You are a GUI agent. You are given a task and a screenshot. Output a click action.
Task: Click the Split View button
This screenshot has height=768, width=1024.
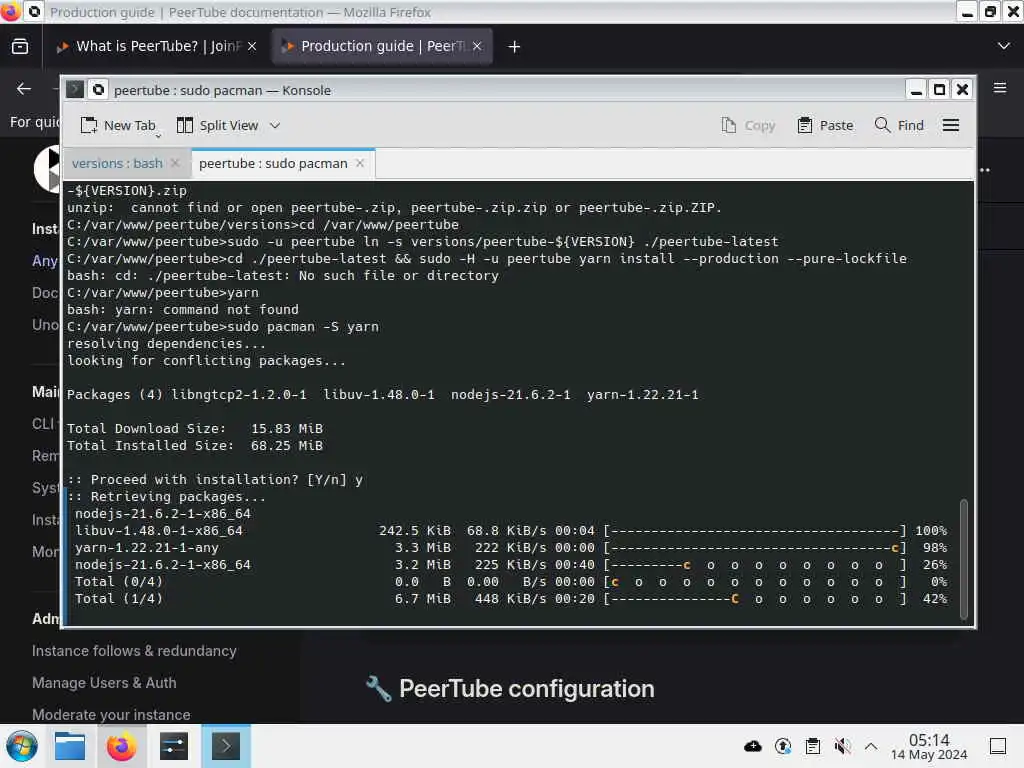click(218, 125)
